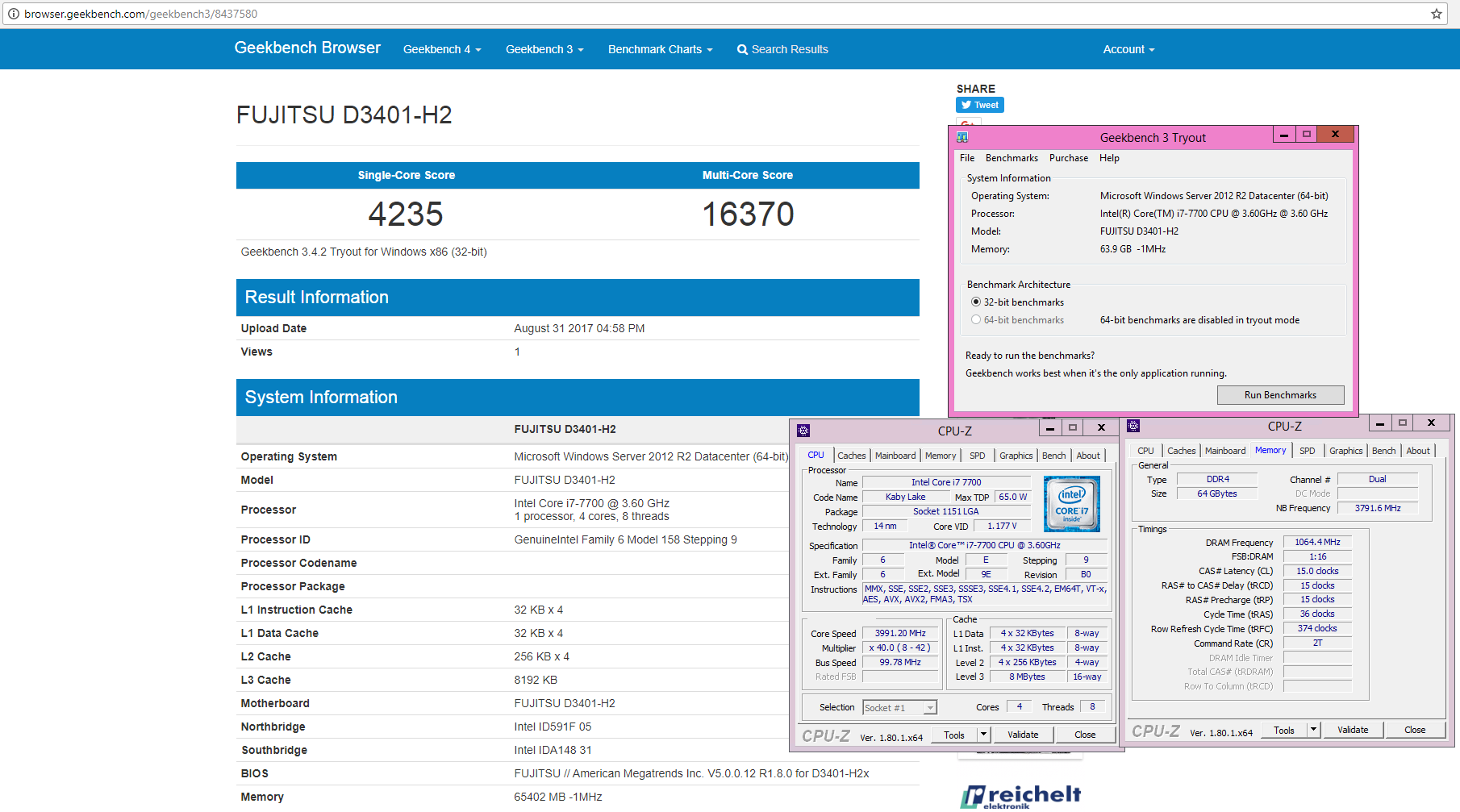The width and height of the screenshot is (1460, 812).
Task: Click the right CPU-Z window title icon
Action: pos(1133,426)
